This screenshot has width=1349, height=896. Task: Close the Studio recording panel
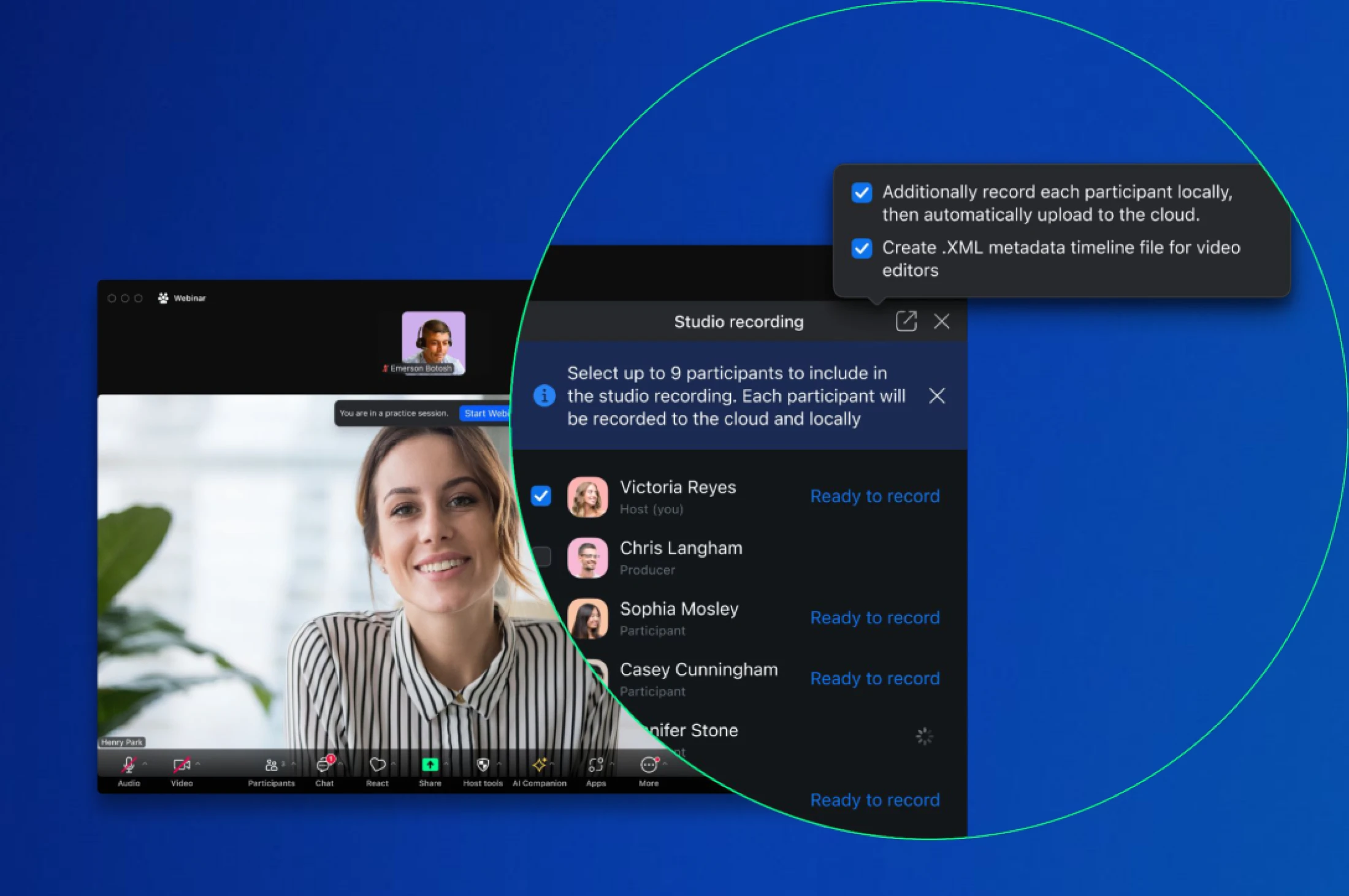click(942, 321)
